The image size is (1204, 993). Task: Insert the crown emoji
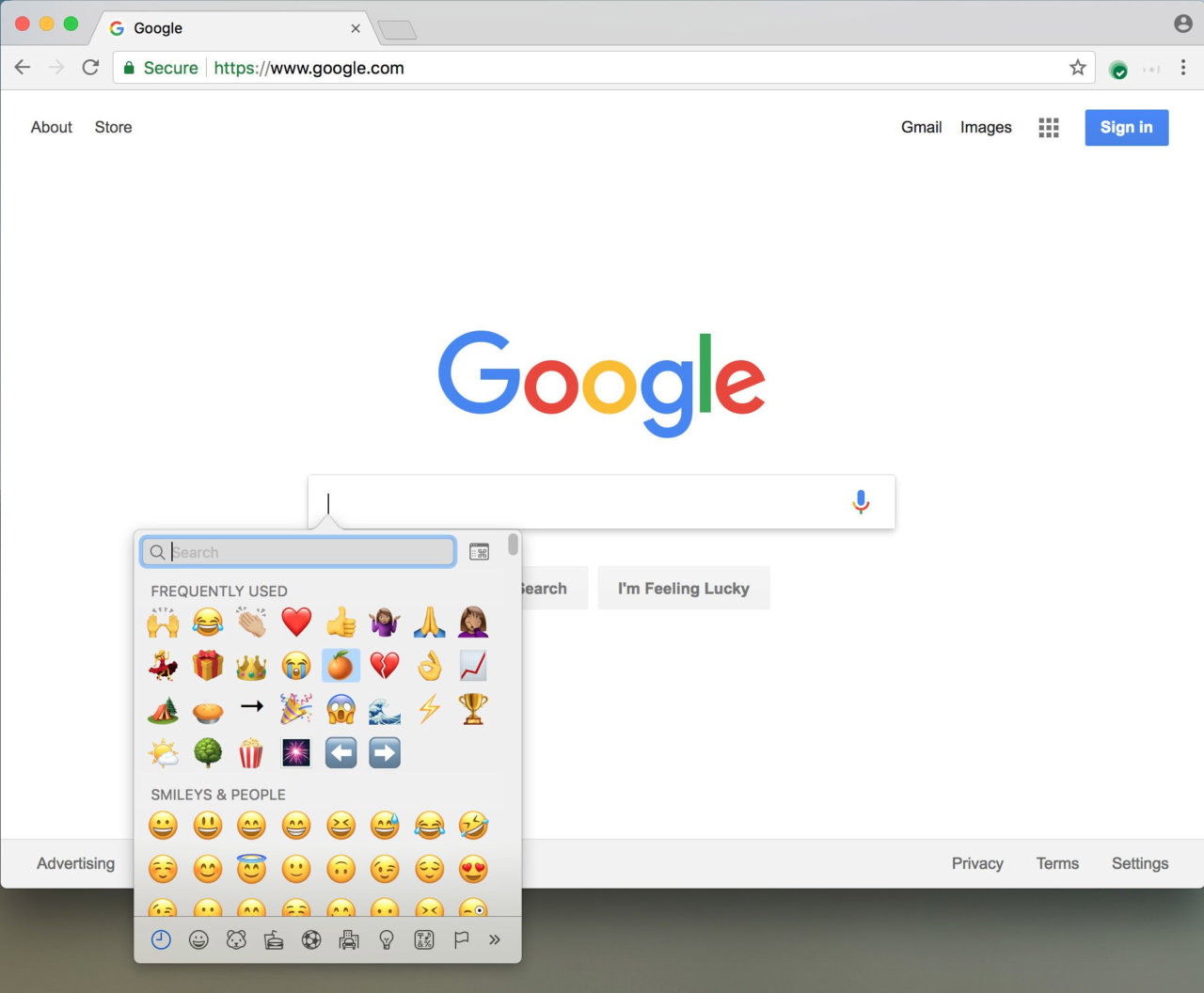pyautogui.click(x=251, y=666)
